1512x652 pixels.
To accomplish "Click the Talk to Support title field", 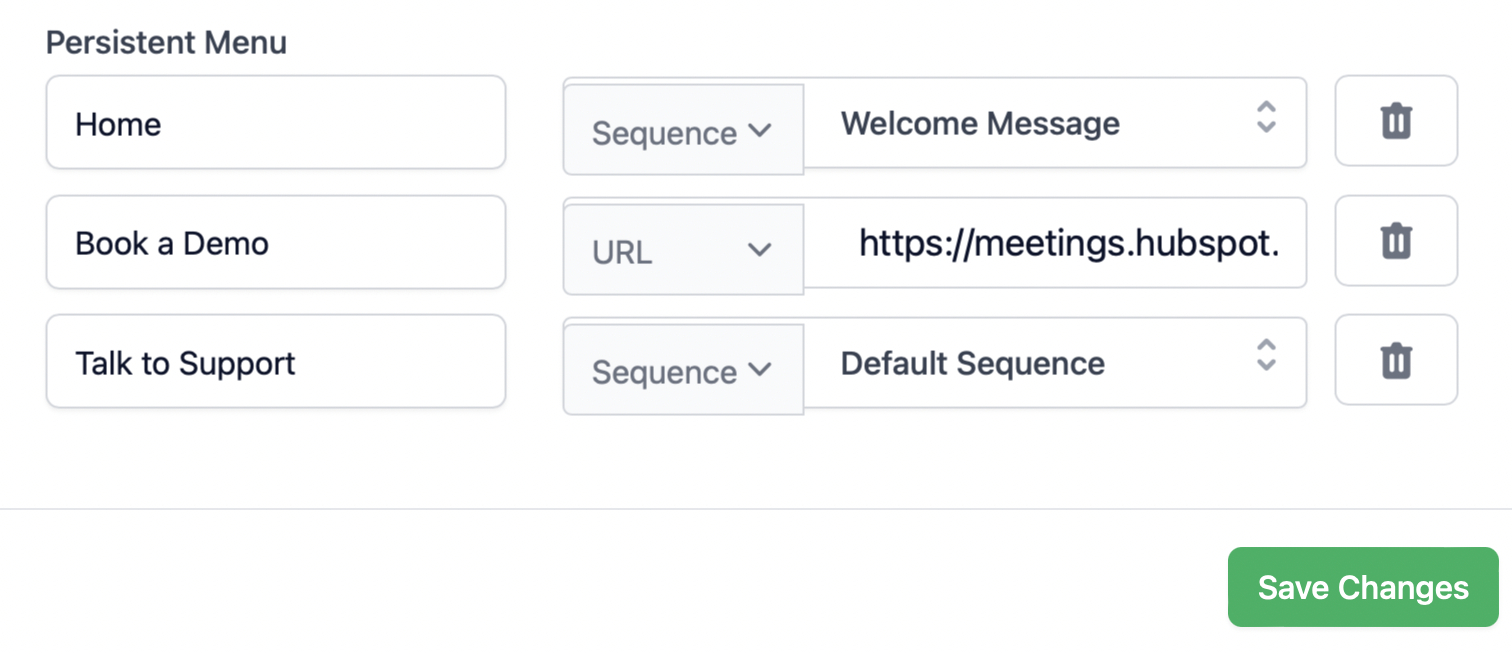I will pyautogui.click(x=275, y=362).
